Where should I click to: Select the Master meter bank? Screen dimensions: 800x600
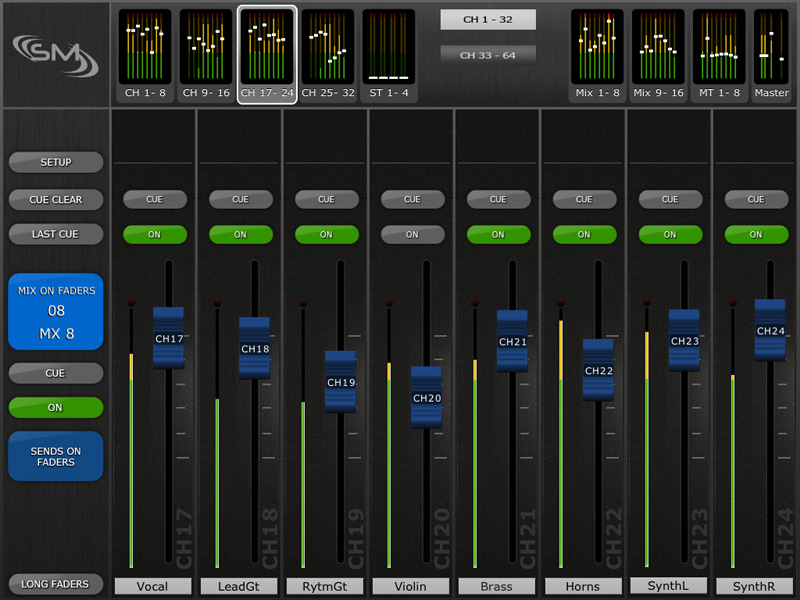(x=771, y=52)
